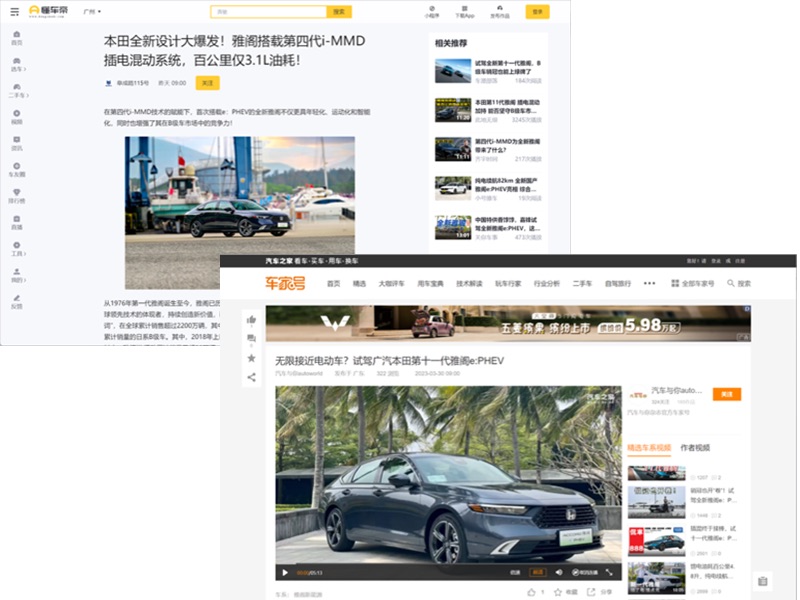This screenshot has width=800, height=600.
Task: Focus the Dongchedi search input field
Action: pos(268,12)
